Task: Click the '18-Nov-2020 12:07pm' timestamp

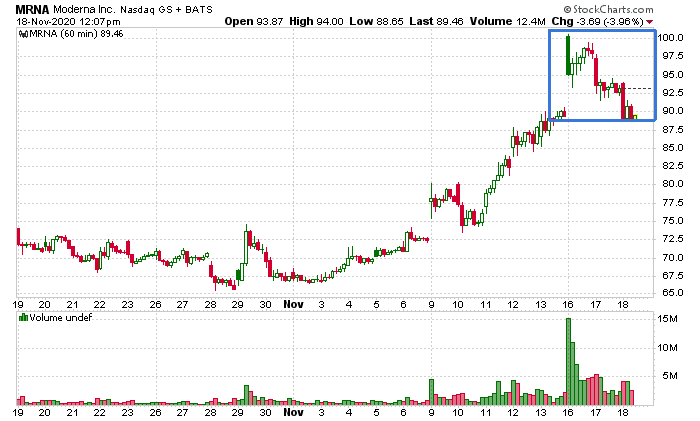Action: coord(68,21)
